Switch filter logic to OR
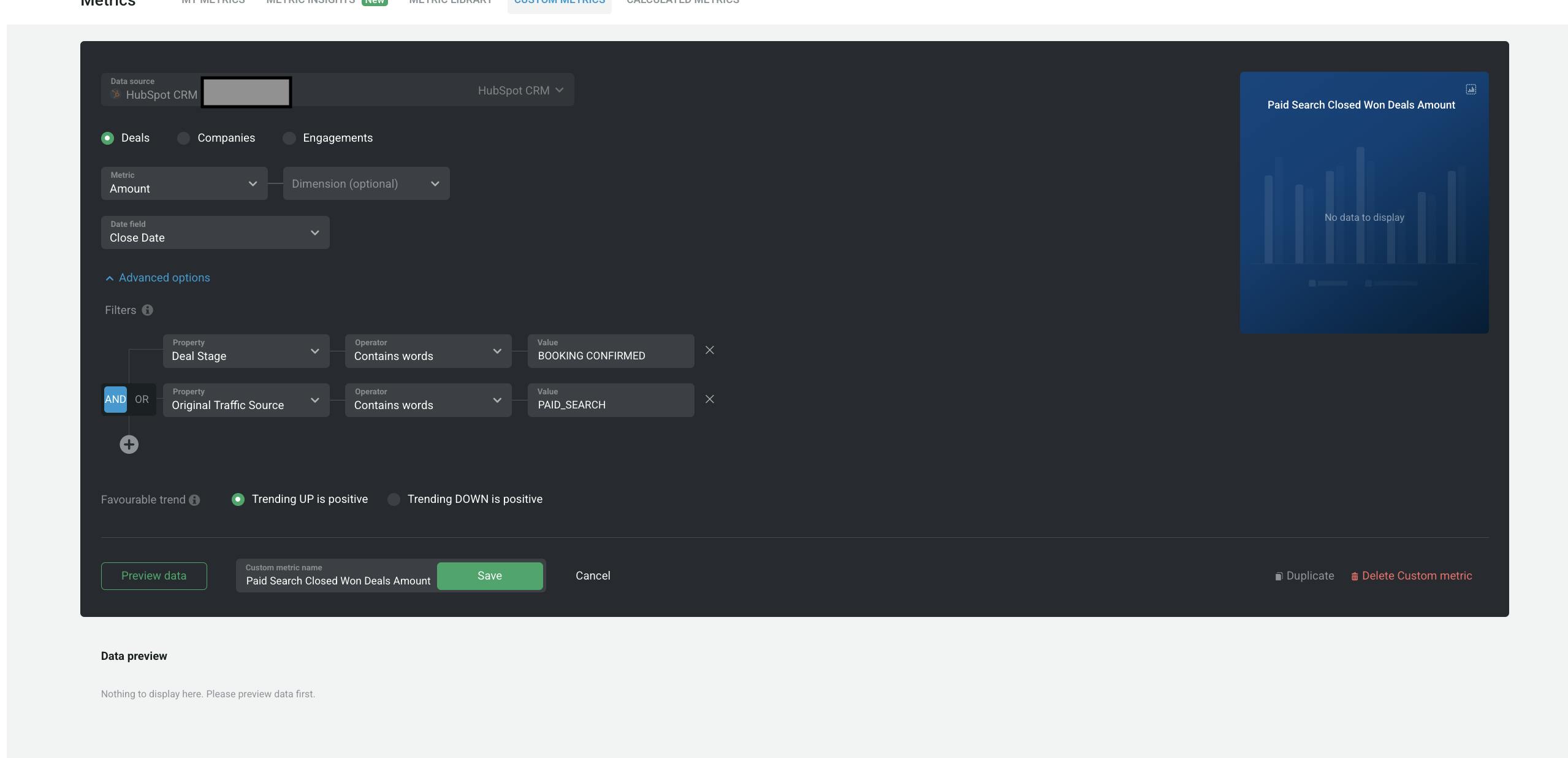This screenshot has height=758, width=1568. point(142,399)
